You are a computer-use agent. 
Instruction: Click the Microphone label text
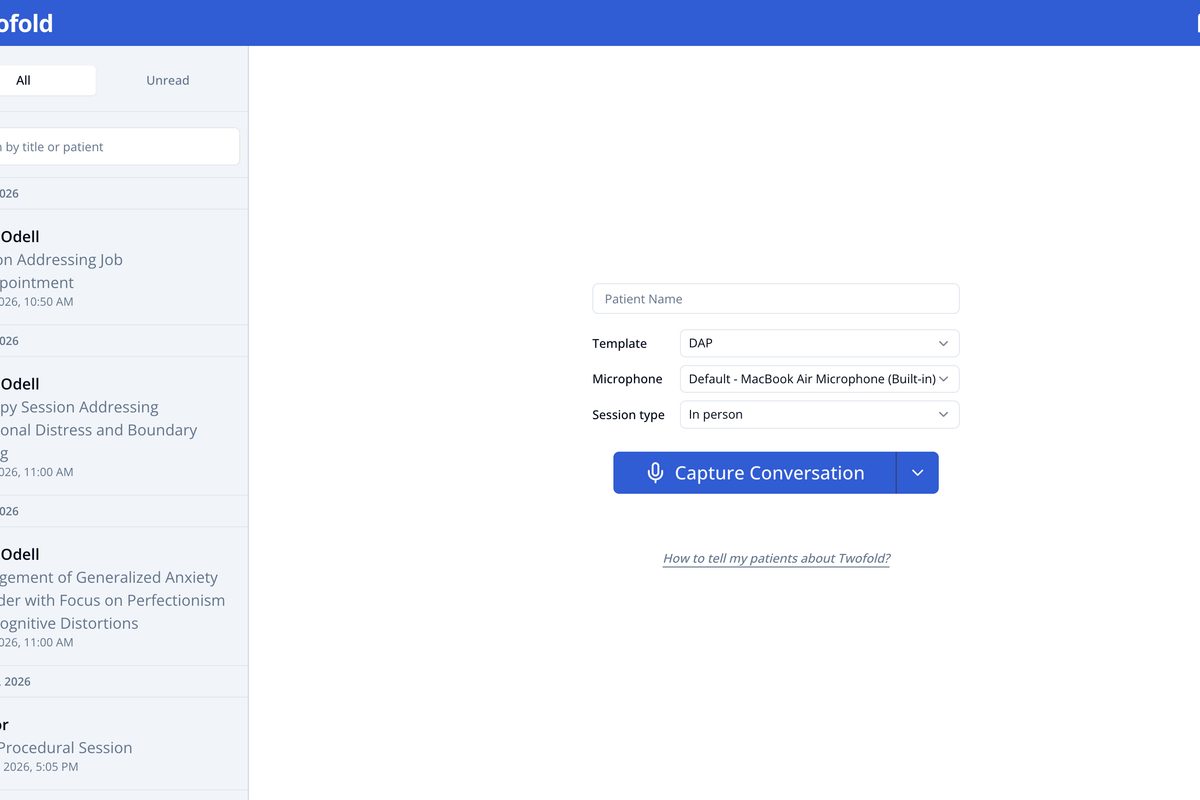tap(627, 379)
